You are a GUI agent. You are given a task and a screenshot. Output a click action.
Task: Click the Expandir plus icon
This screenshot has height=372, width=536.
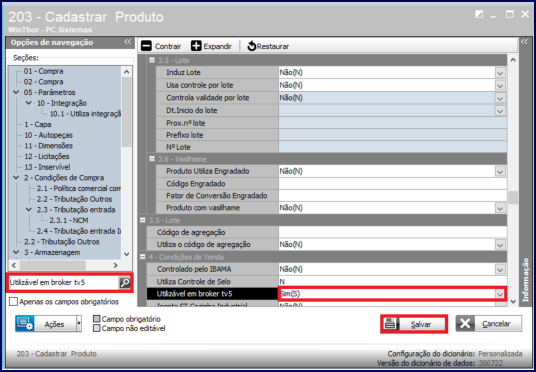(x=196, y=46)
